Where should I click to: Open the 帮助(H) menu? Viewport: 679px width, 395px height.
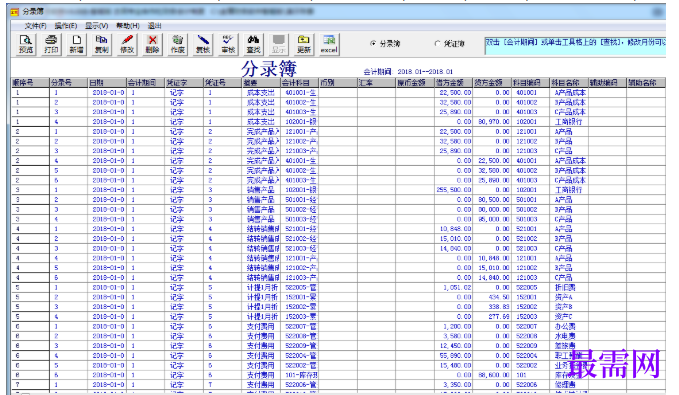(x=128, y=26)
